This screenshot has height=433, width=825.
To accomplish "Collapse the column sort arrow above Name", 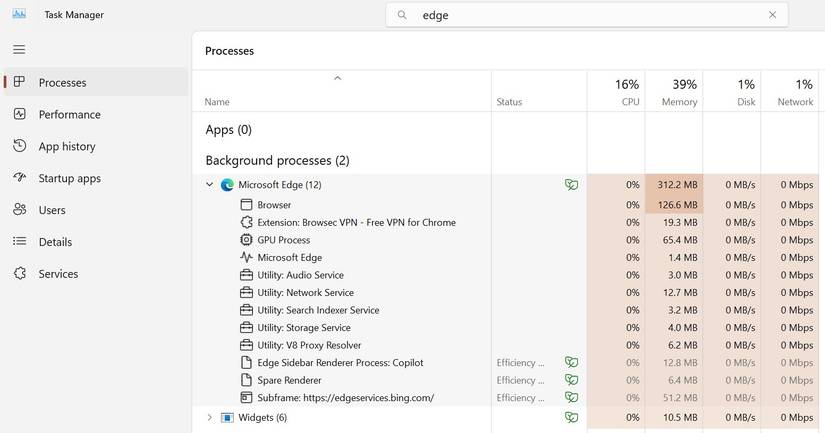I will point(337,78).
